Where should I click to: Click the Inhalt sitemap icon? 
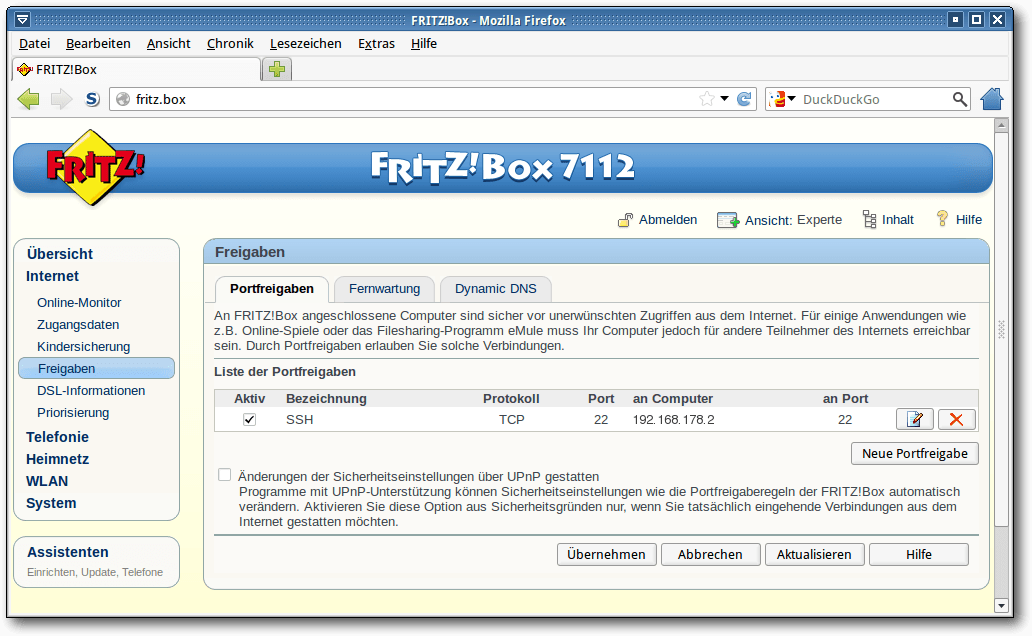tap(869, 219)
